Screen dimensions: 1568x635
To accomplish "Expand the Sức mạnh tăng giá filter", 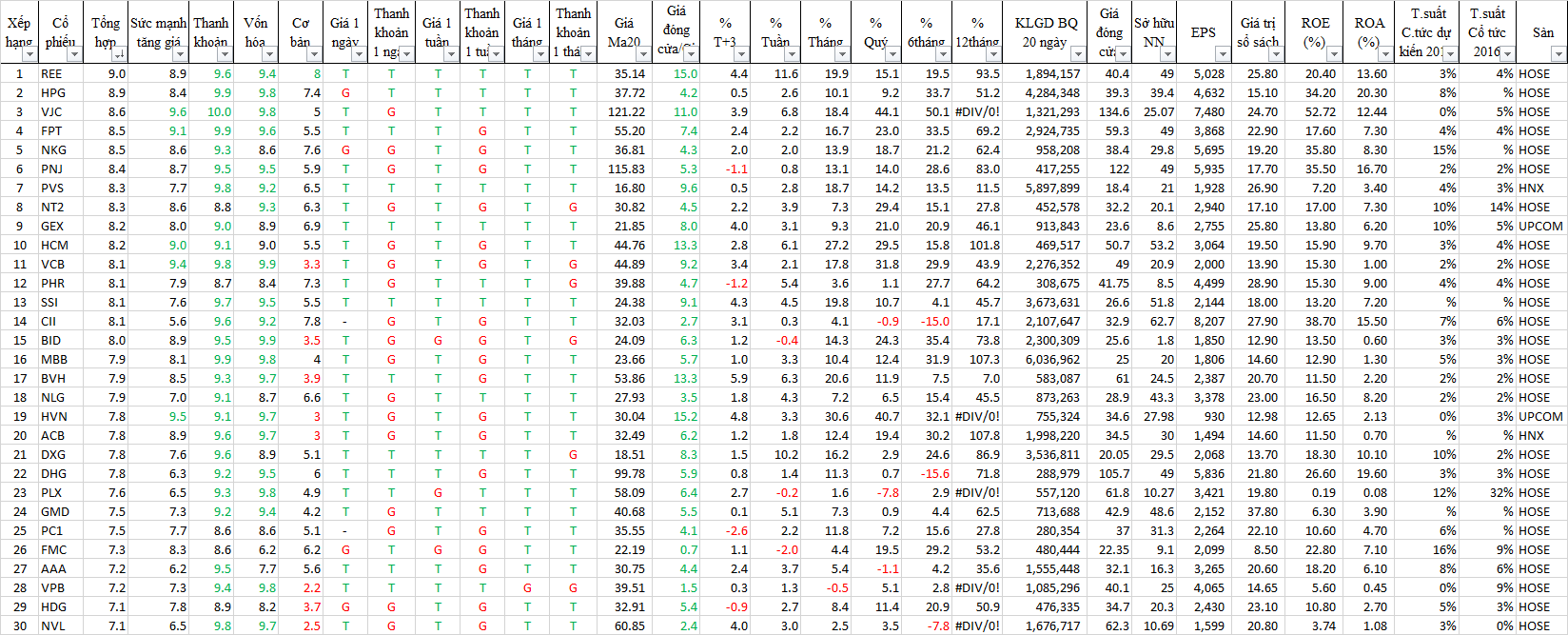I will tap(180, 54).
